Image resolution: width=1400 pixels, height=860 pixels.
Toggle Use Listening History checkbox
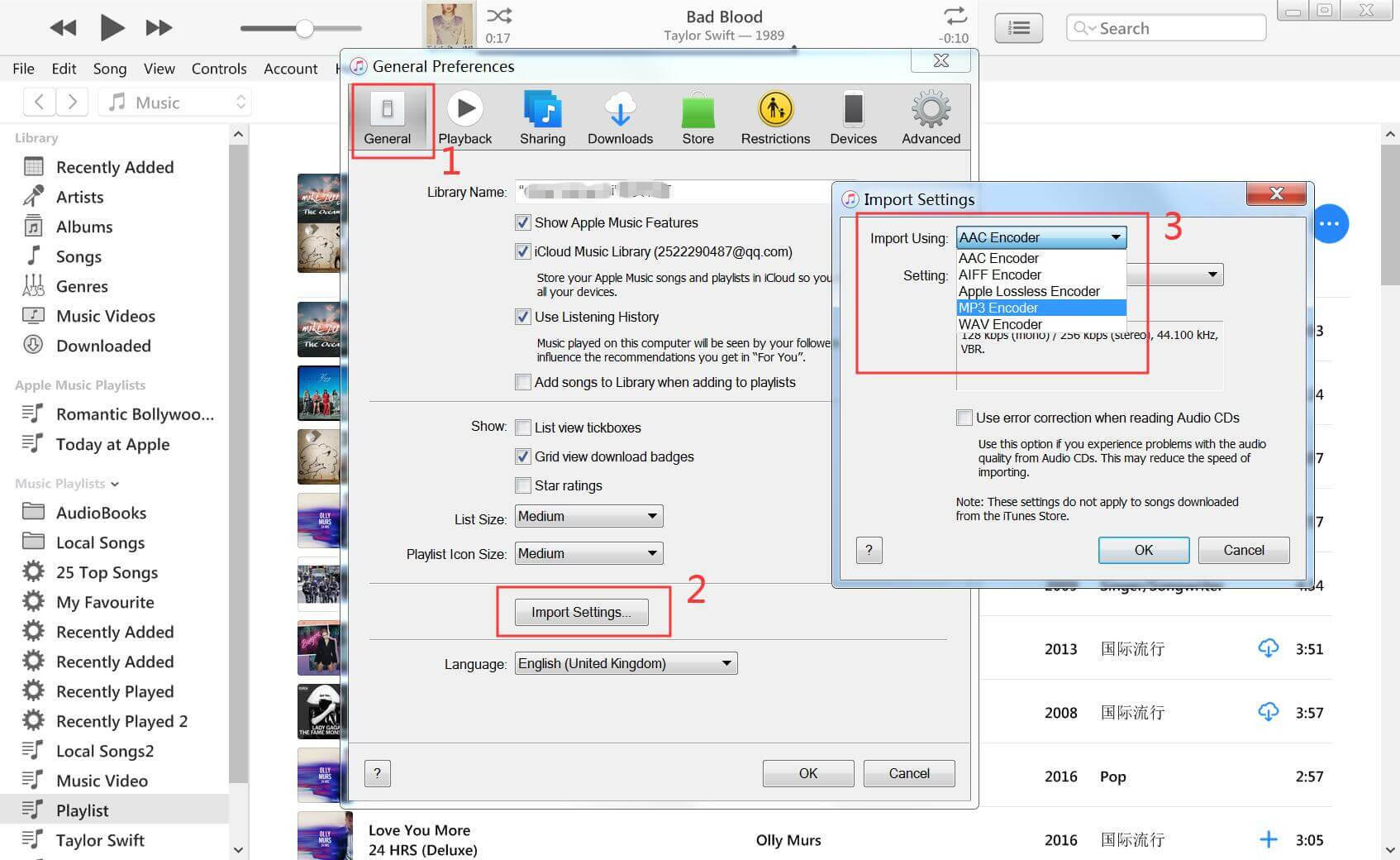522,317
